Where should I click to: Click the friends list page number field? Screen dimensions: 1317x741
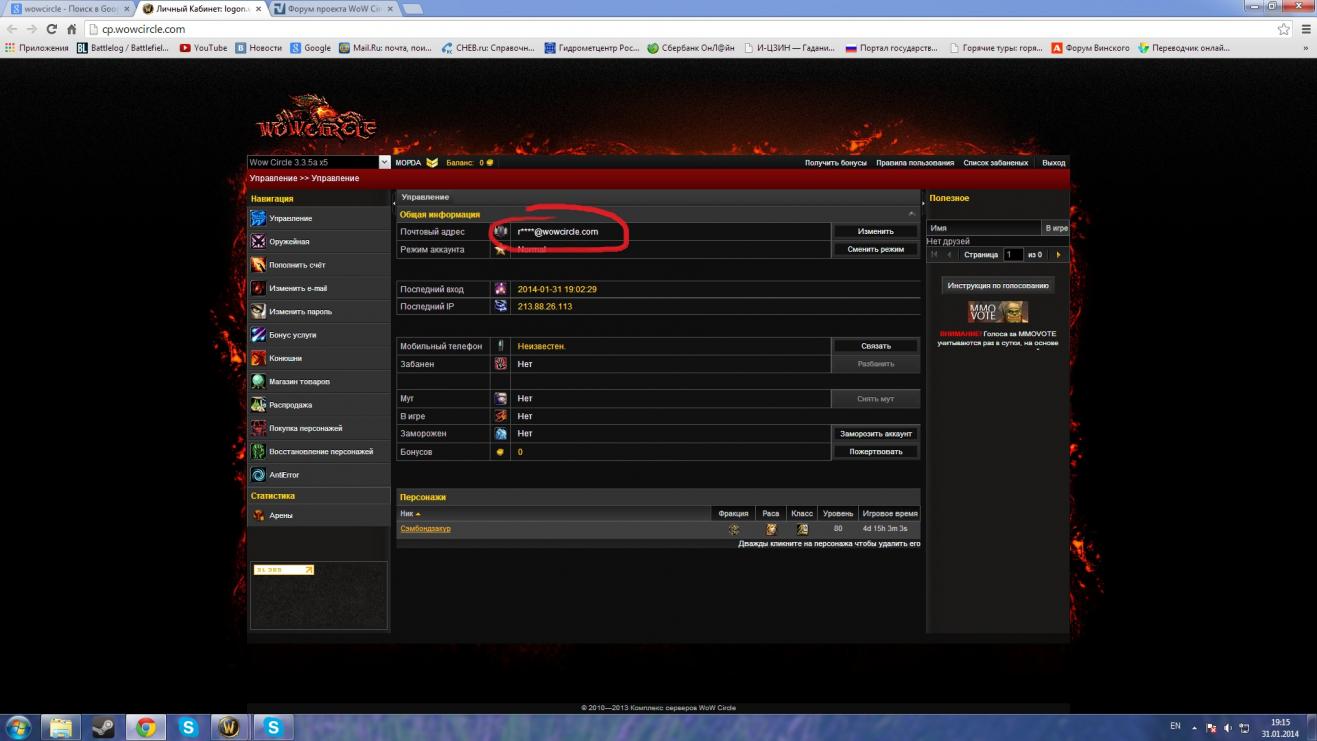coord(1012,255)
